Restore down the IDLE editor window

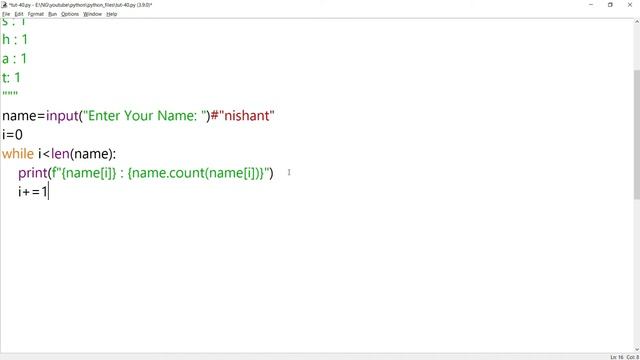coord(610,4)
